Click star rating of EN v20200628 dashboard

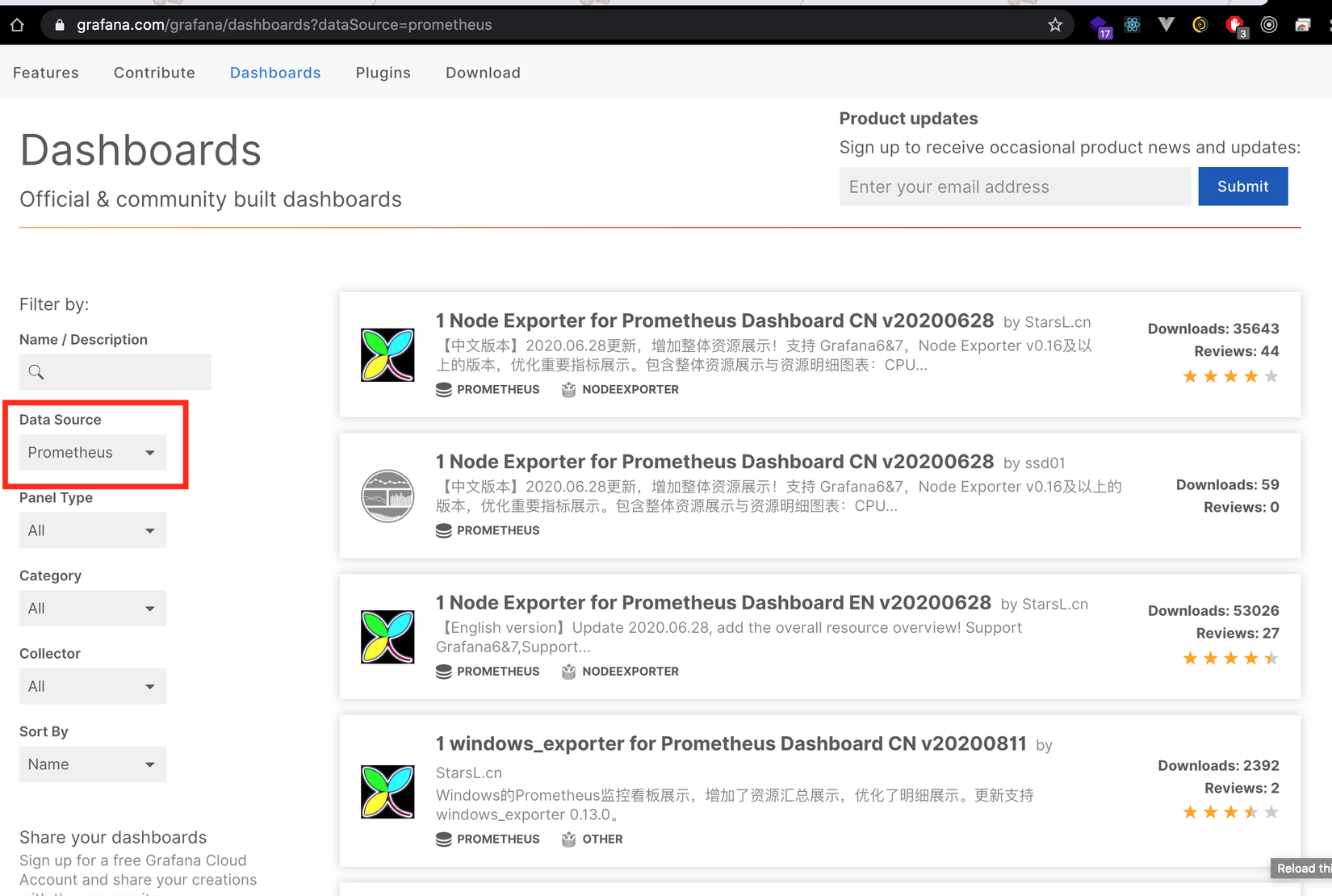(1230, 658)
